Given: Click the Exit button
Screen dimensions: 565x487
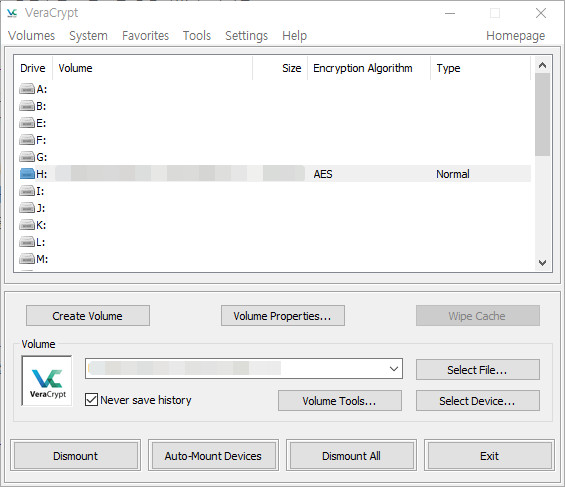Looking at the screenshot, I should pyautogui.click(x=489, y=456).
